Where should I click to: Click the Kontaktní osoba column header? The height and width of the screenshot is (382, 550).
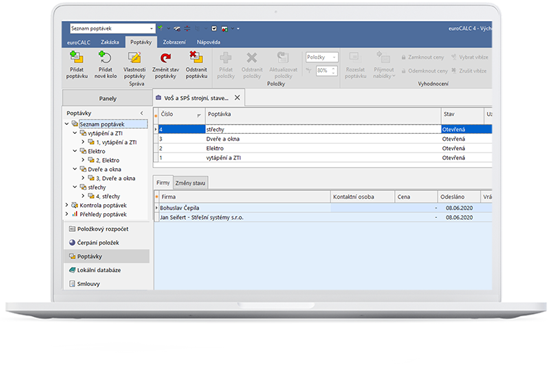click(x=362, y=197)
